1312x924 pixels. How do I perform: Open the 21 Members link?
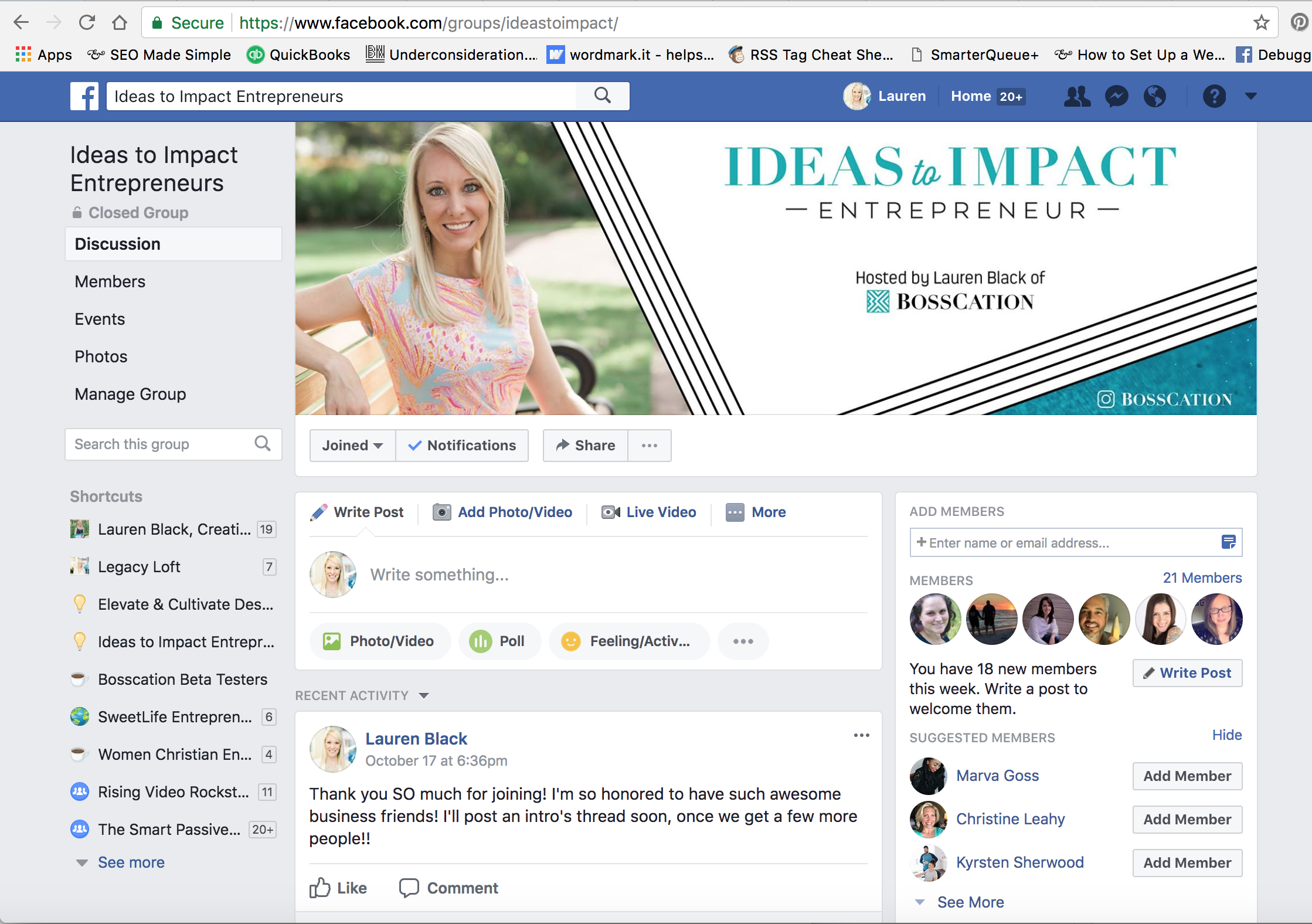coord(1202,578)
